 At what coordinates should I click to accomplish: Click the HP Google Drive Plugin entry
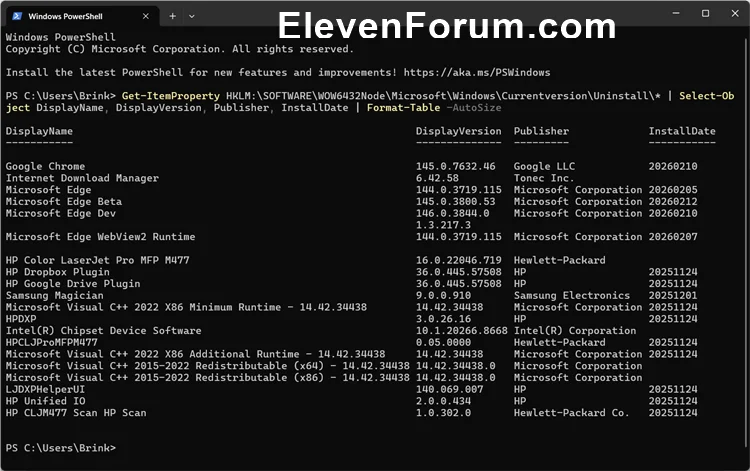(73, 284)
